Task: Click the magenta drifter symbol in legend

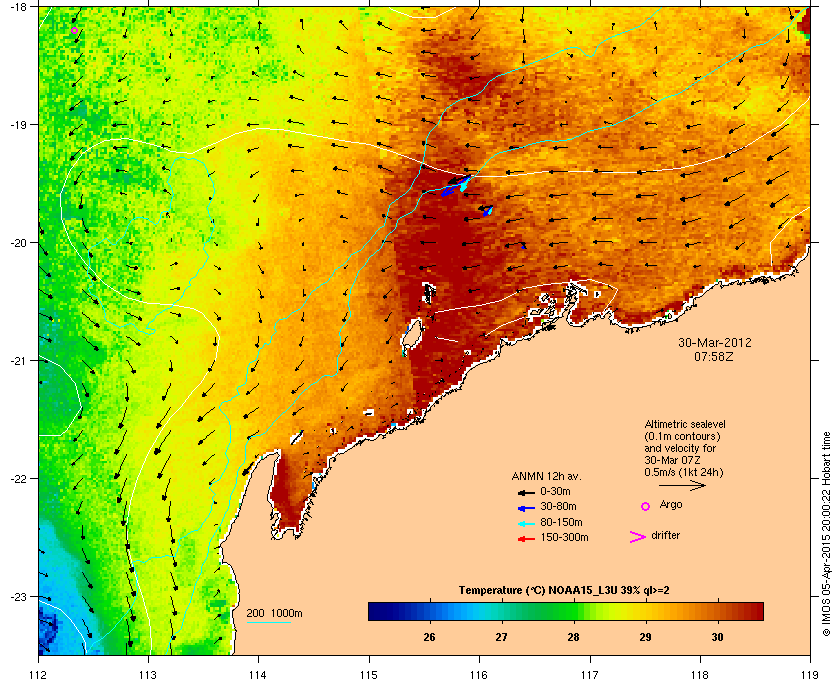Action: (x=638, y=537)
